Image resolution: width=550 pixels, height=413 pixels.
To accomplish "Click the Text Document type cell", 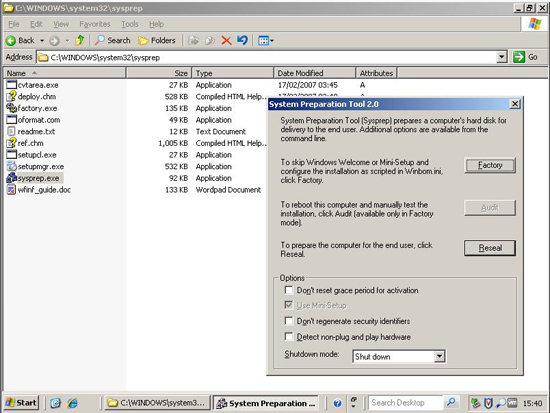I will coord(221,132).
